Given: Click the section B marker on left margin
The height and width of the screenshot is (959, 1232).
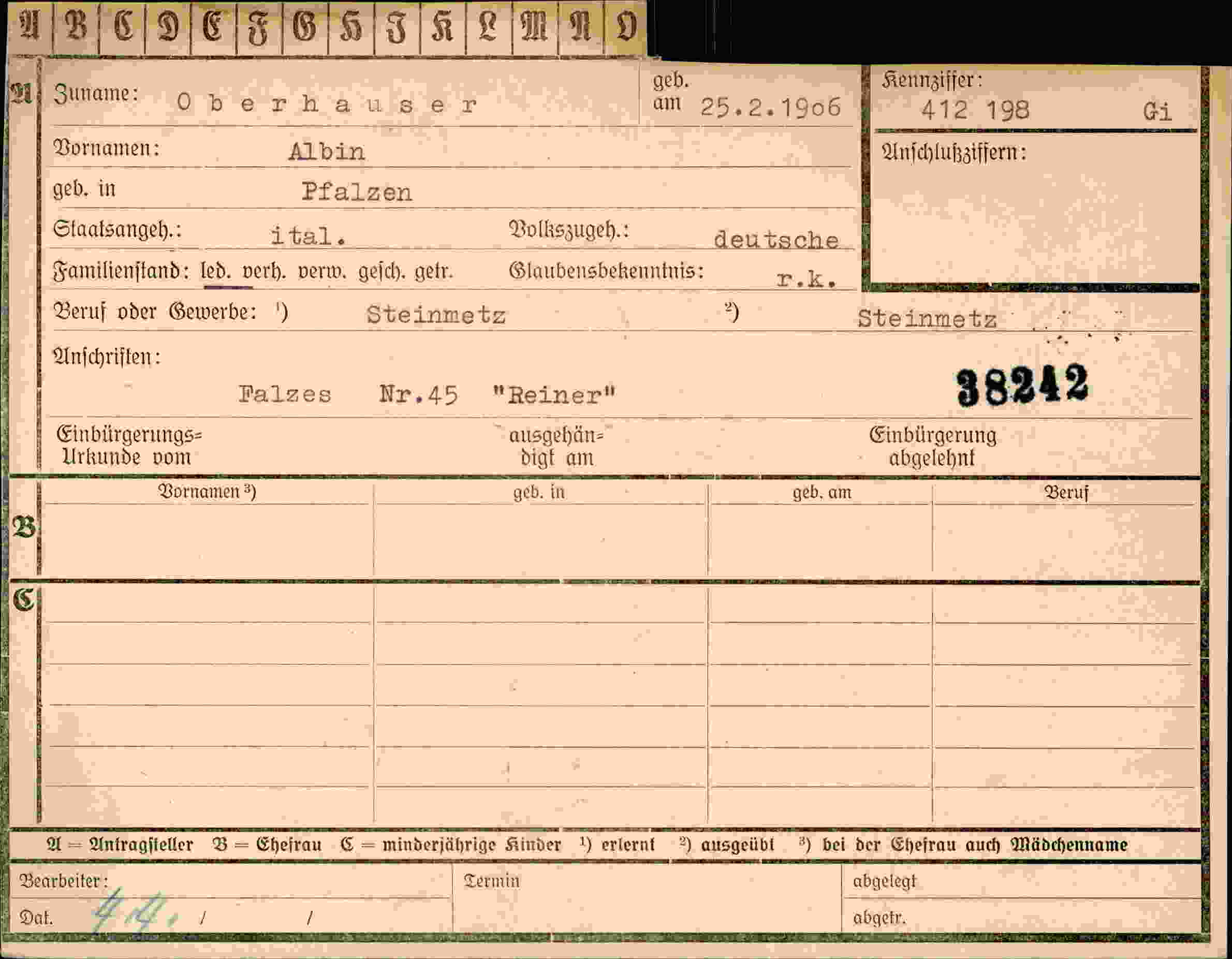Looking at the screenshot, I should (24, 527).
